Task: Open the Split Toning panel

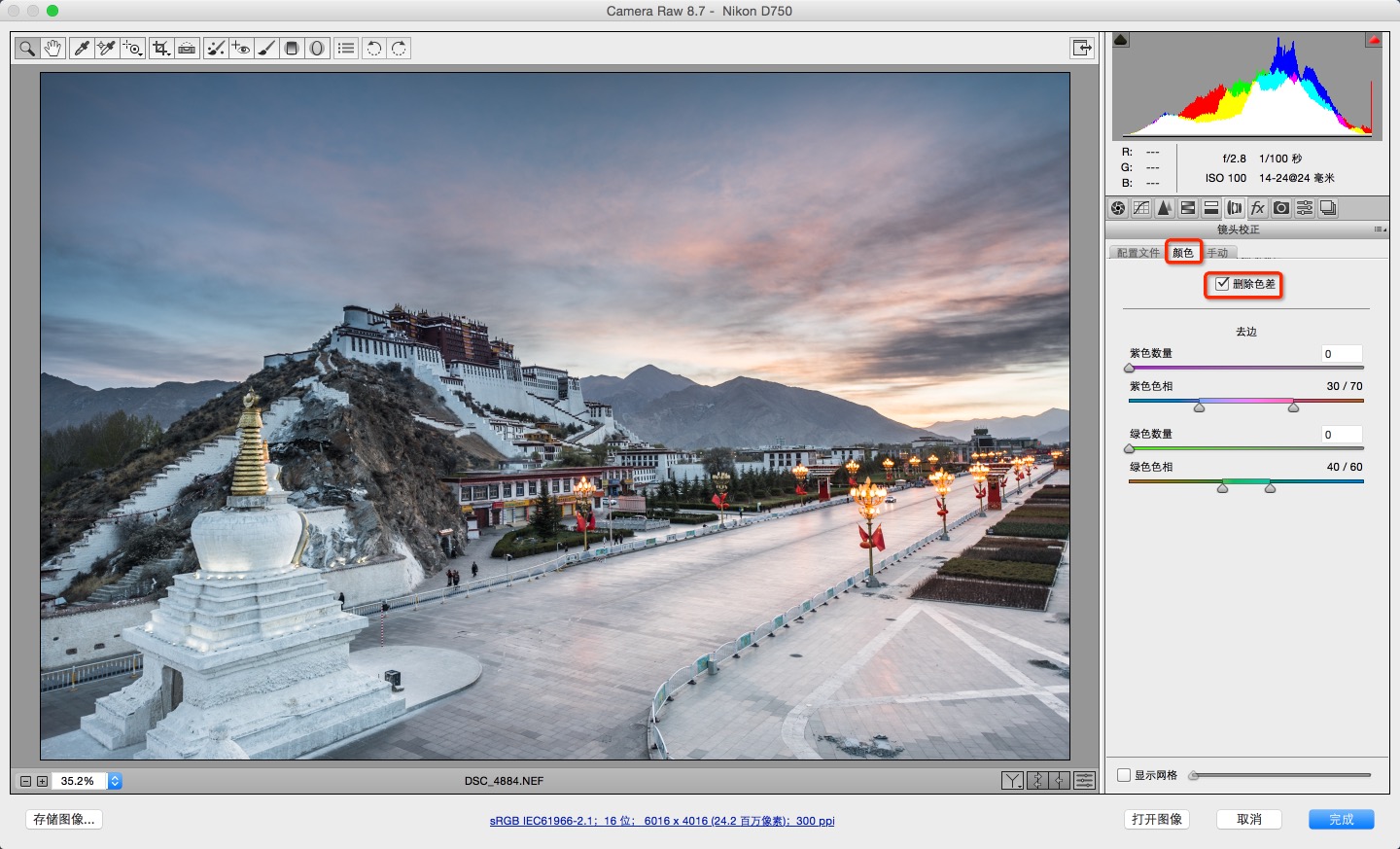Action: [1211, 208]
